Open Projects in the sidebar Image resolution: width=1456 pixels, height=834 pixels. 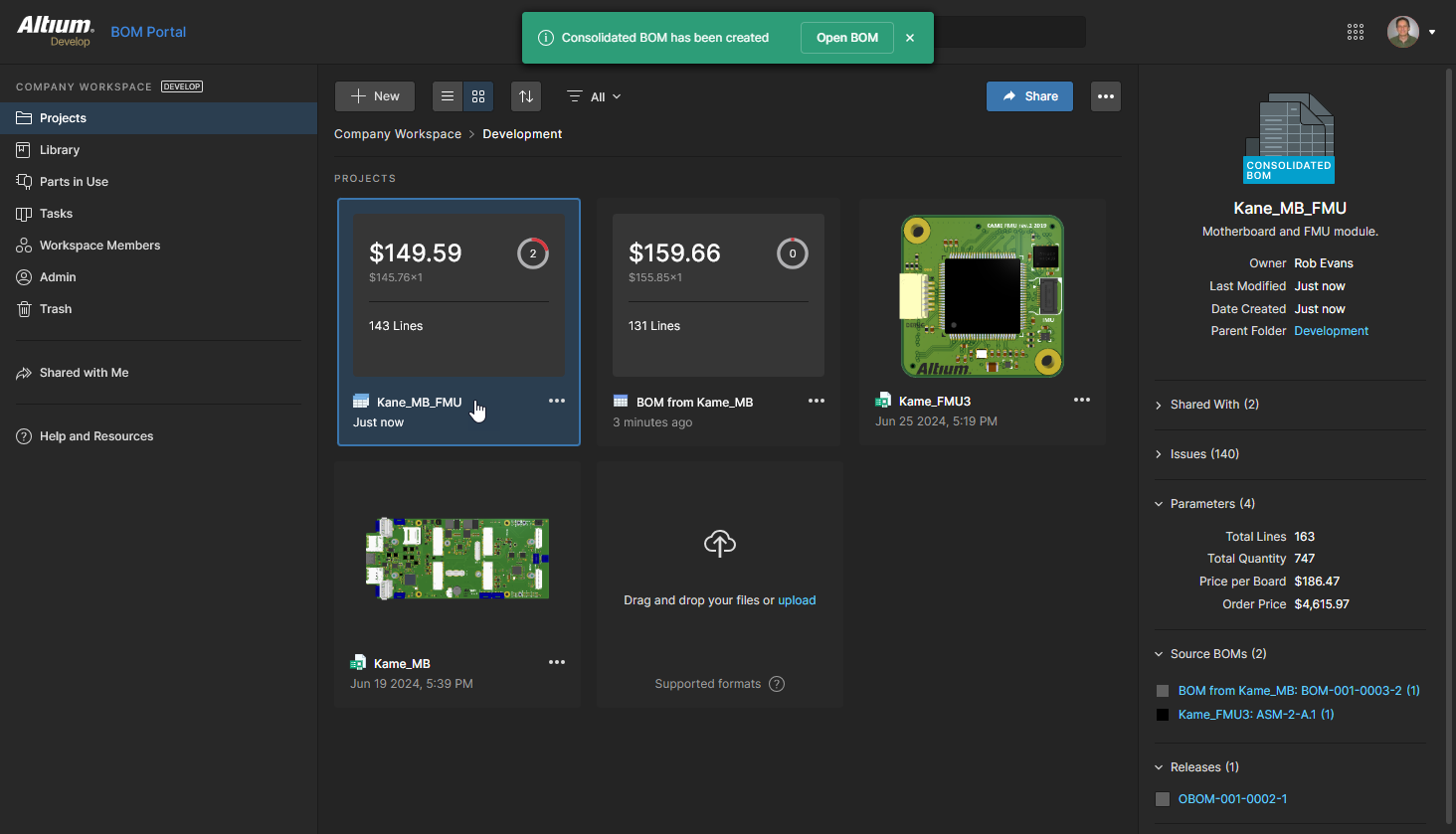159,118
